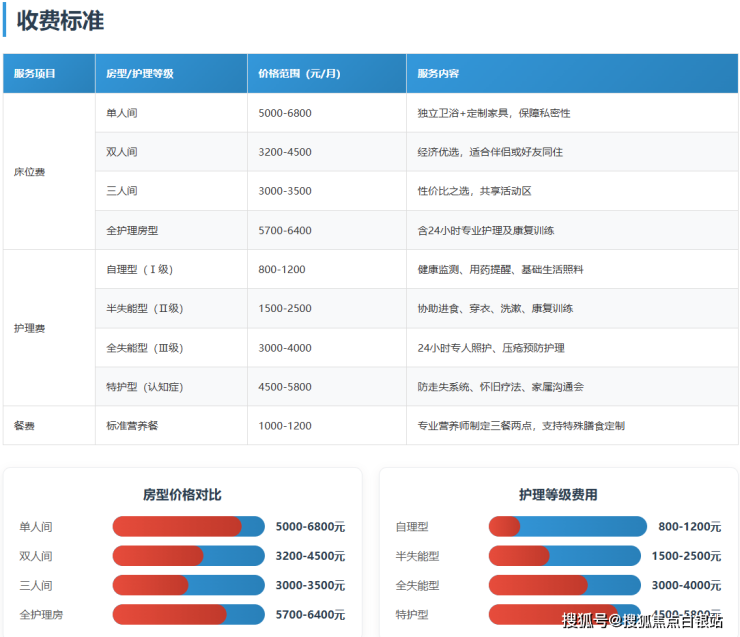Click the 房型/护理等级 column header

140,74
